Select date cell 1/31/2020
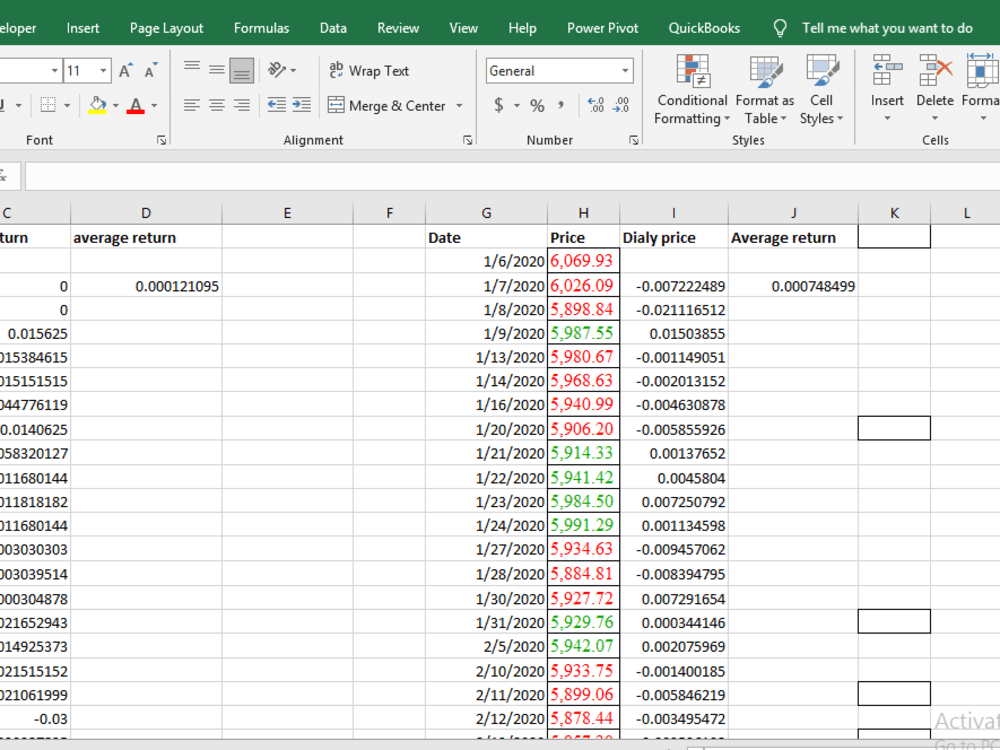1000x750 pixels. tap(487, 622)
